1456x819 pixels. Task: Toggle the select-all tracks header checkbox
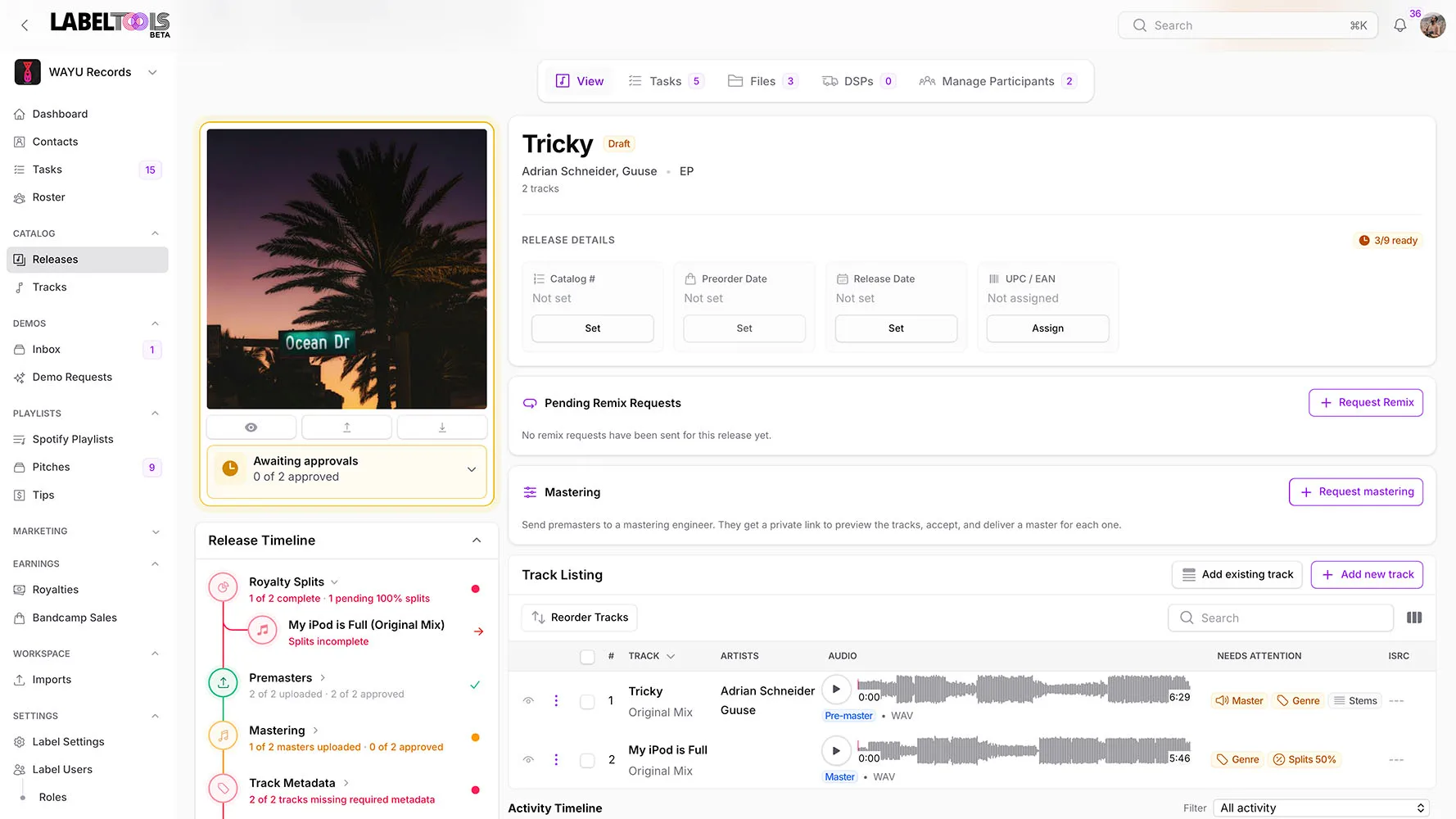(x=587, y=657)
